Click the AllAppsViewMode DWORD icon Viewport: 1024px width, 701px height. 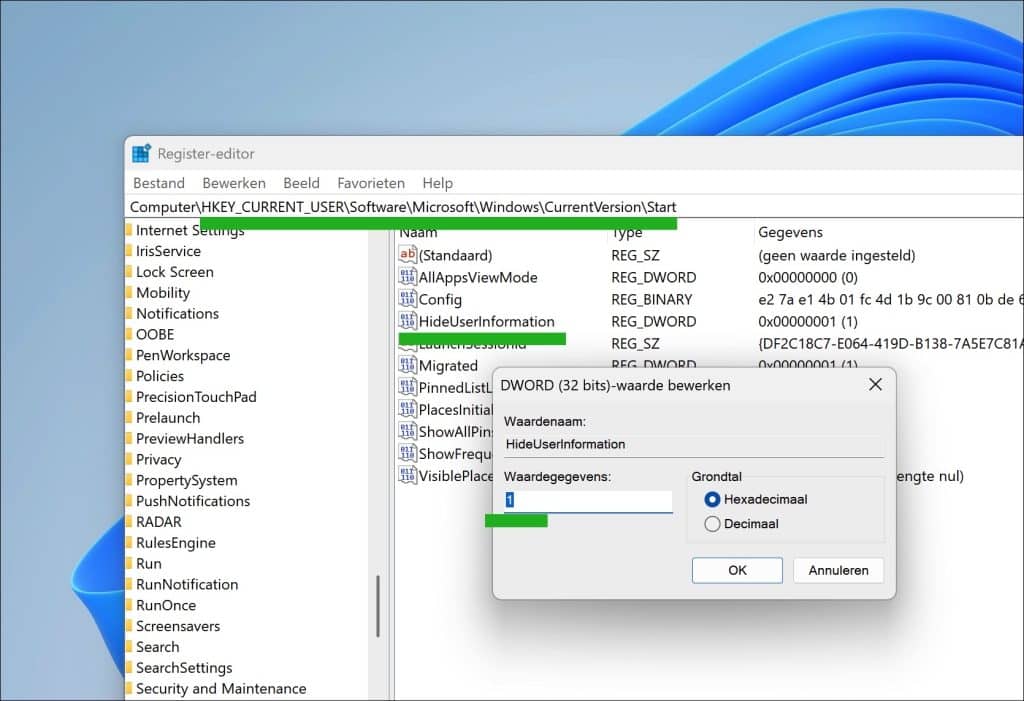coord(408,276)
